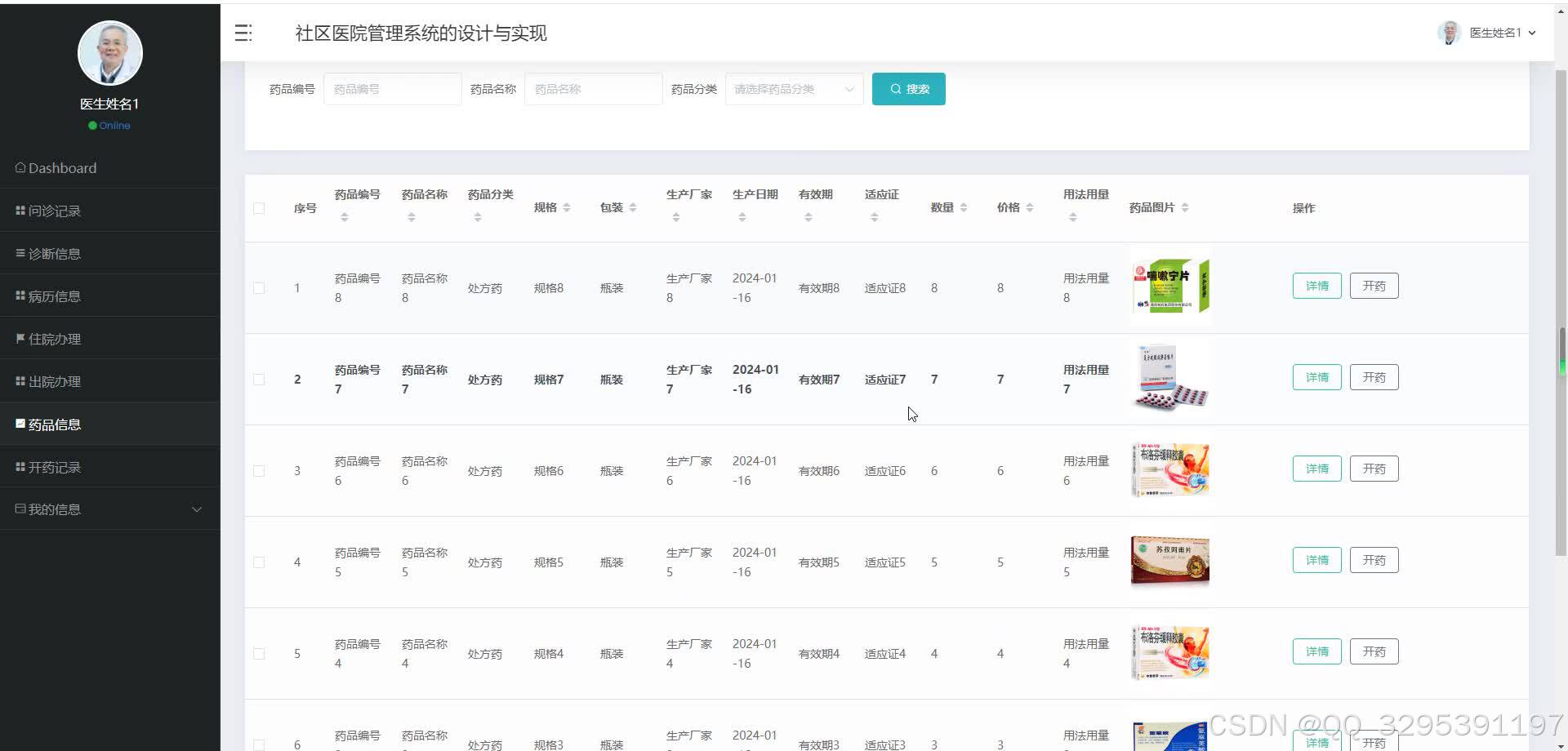Viewport: 1568px width, 751px height.
Task: Click 详情 for the first drug row
Action: click(x=1316, y=285)
